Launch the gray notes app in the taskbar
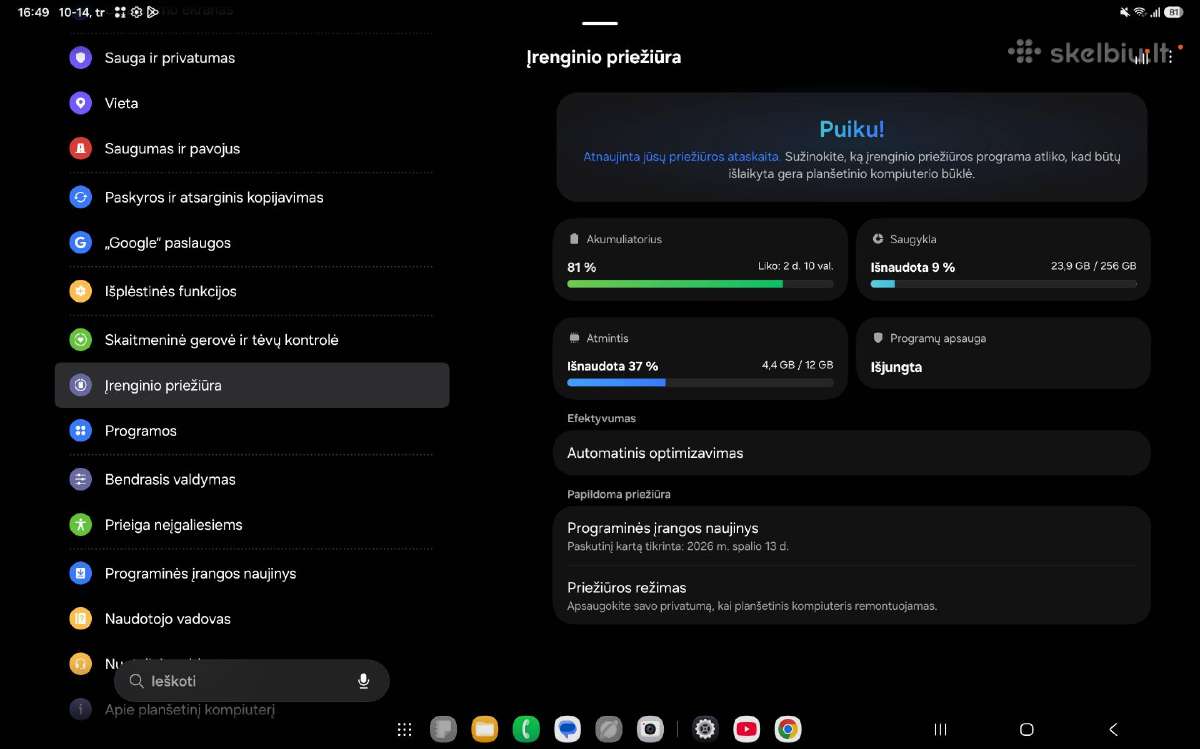Viewport: 1200px width, 749px height. [x=443, y=730]
